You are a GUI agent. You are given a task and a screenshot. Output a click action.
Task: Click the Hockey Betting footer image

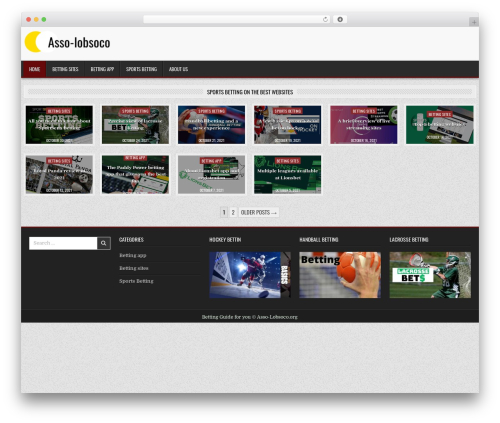[250, 275]
